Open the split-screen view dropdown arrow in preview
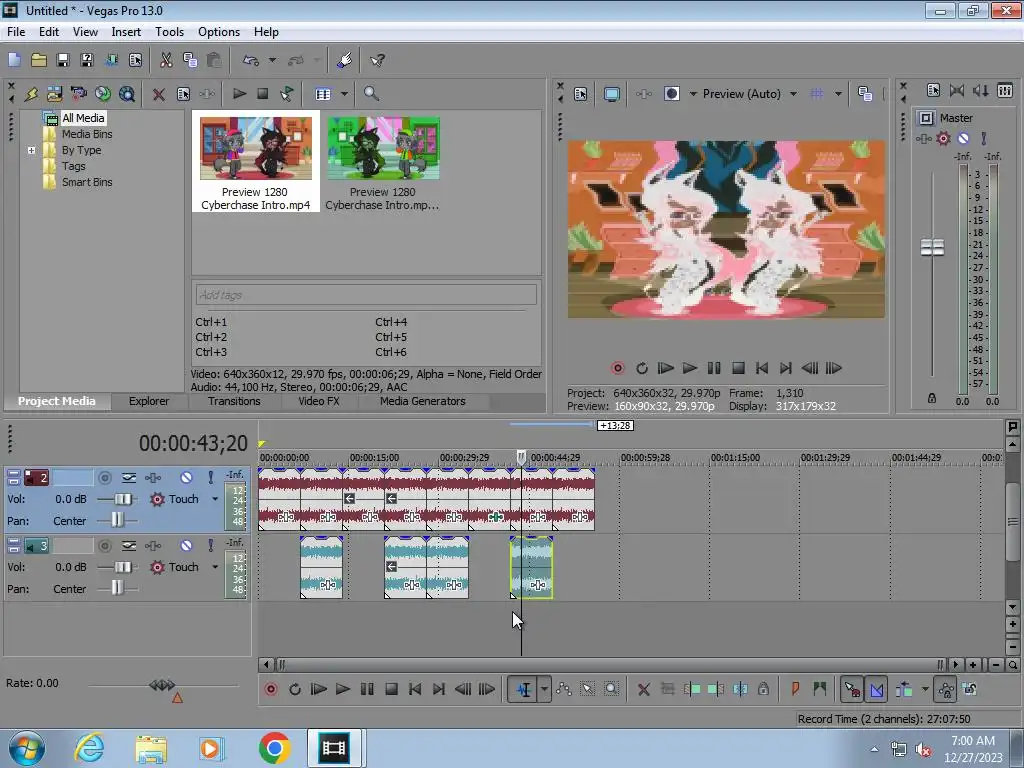Viewport: 1024px width, 768px height. 693,94
